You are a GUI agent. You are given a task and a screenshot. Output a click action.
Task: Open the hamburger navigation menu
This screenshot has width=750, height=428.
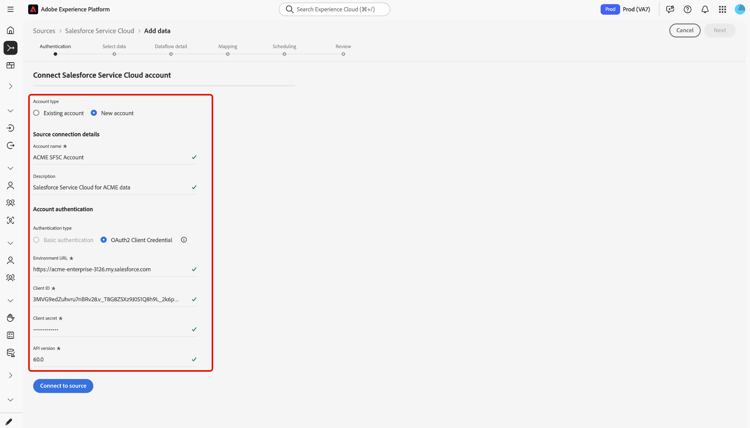[x=10, y=9]
